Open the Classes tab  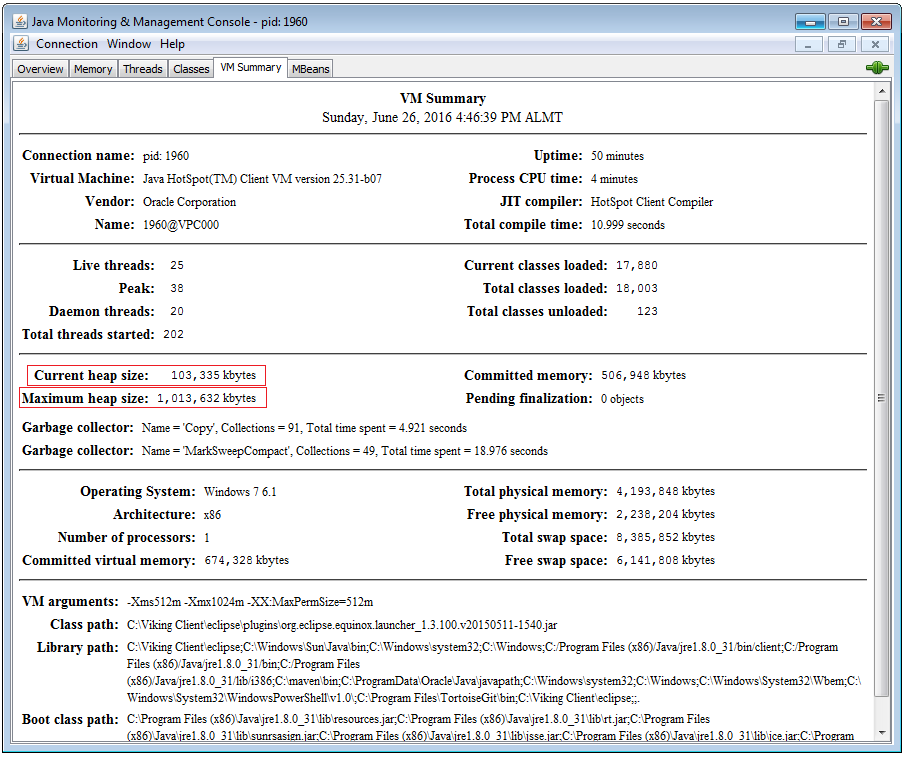click(190, 68)
